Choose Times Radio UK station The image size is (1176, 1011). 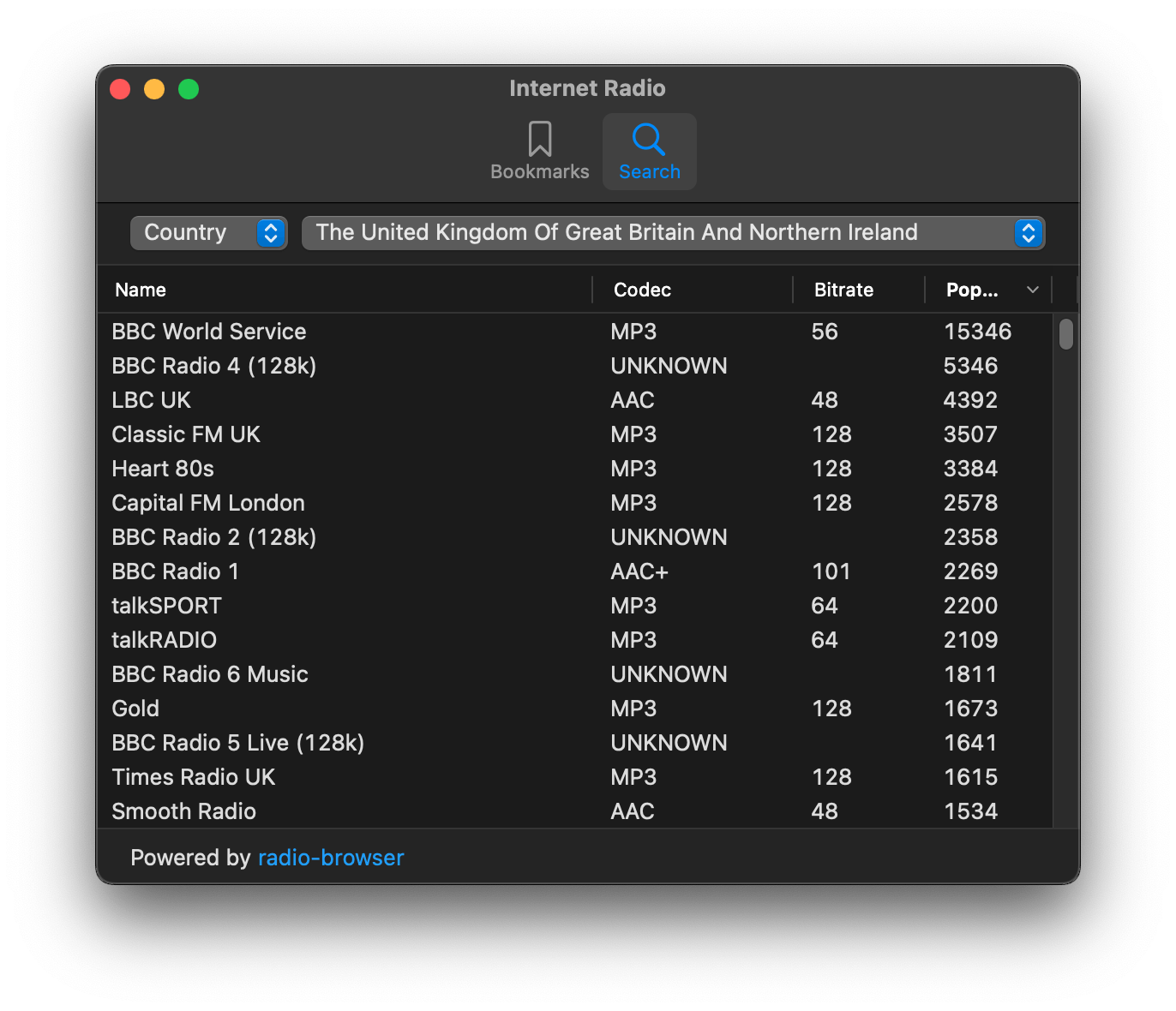tap(575, 777)
